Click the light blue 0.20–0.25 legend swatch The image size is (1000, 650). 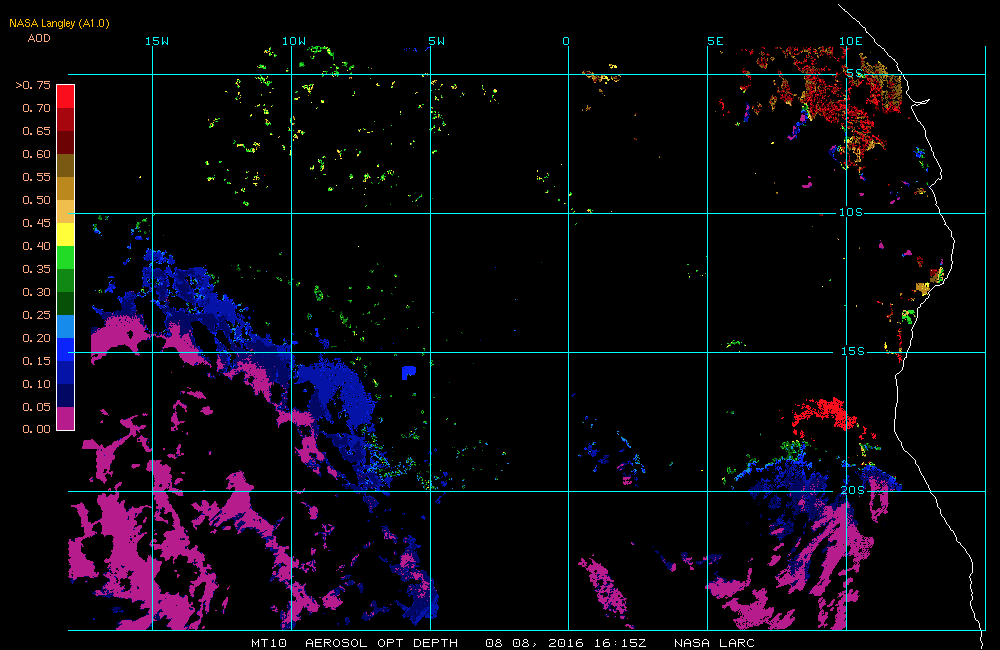[66, 326]
